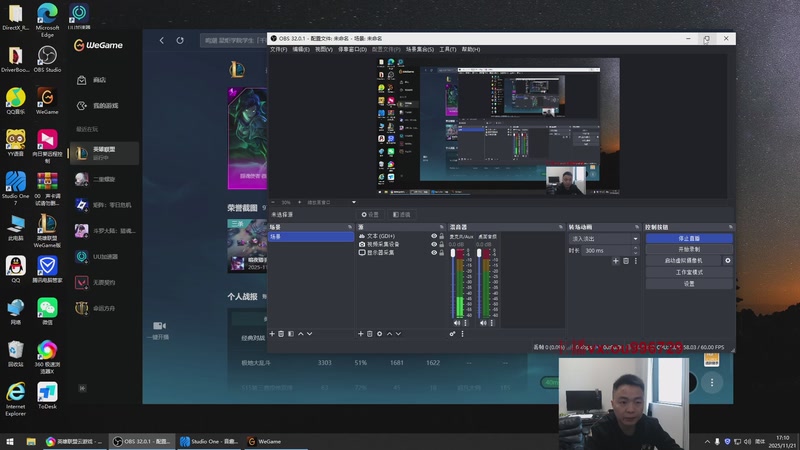Open Studio One 7 desktop shortcut
This screenshot has height=450, width=800.
(x=16, y=188)
